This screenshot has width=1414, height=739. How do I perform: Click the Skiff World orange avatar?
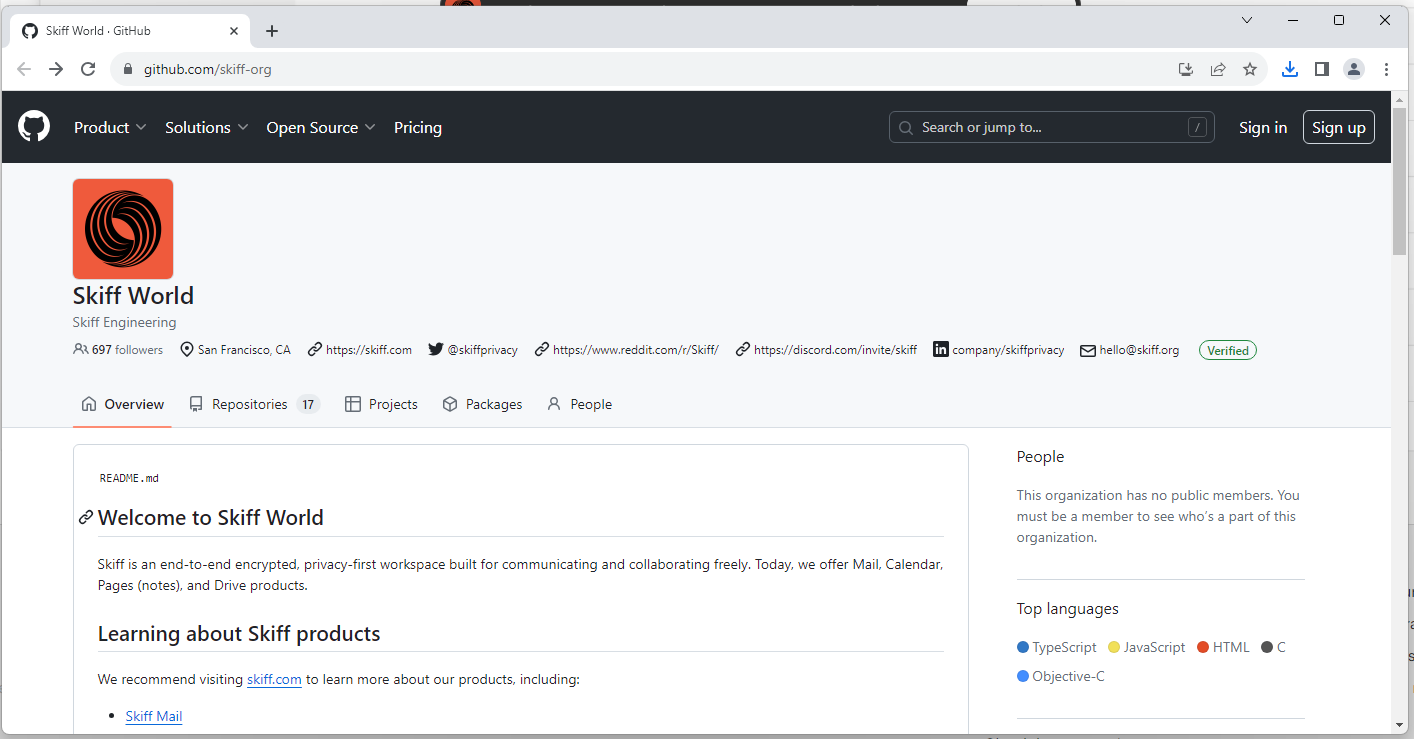click(123, 229)
